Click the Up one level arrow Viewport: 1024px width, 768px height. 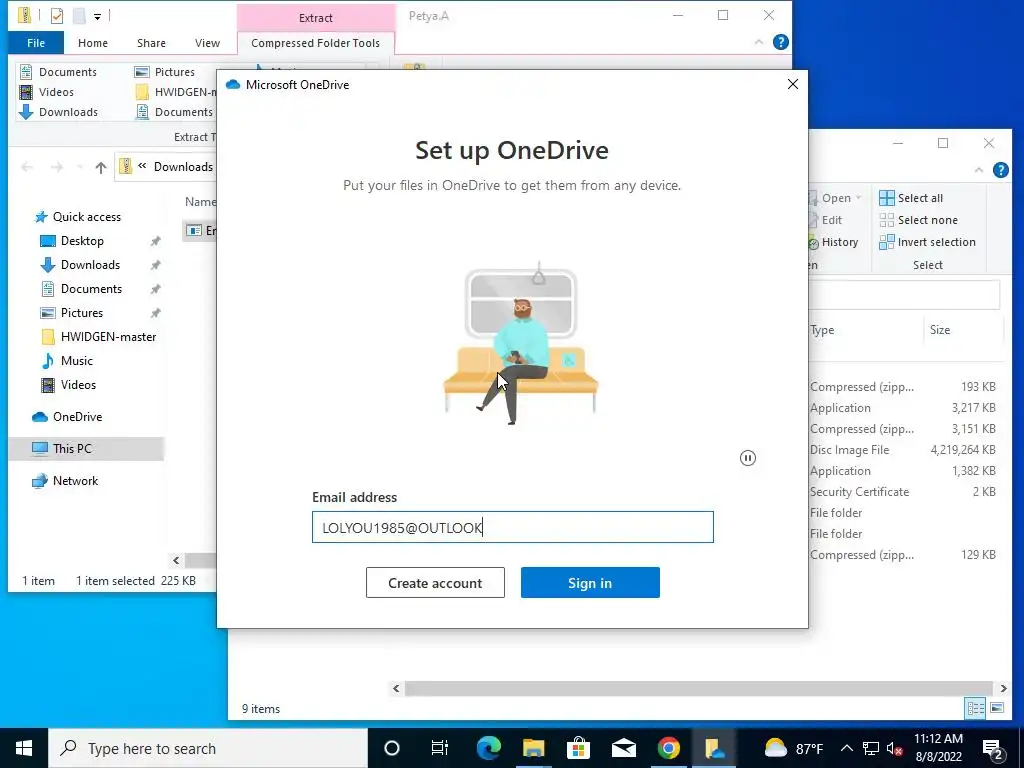(x=101, y=168)
